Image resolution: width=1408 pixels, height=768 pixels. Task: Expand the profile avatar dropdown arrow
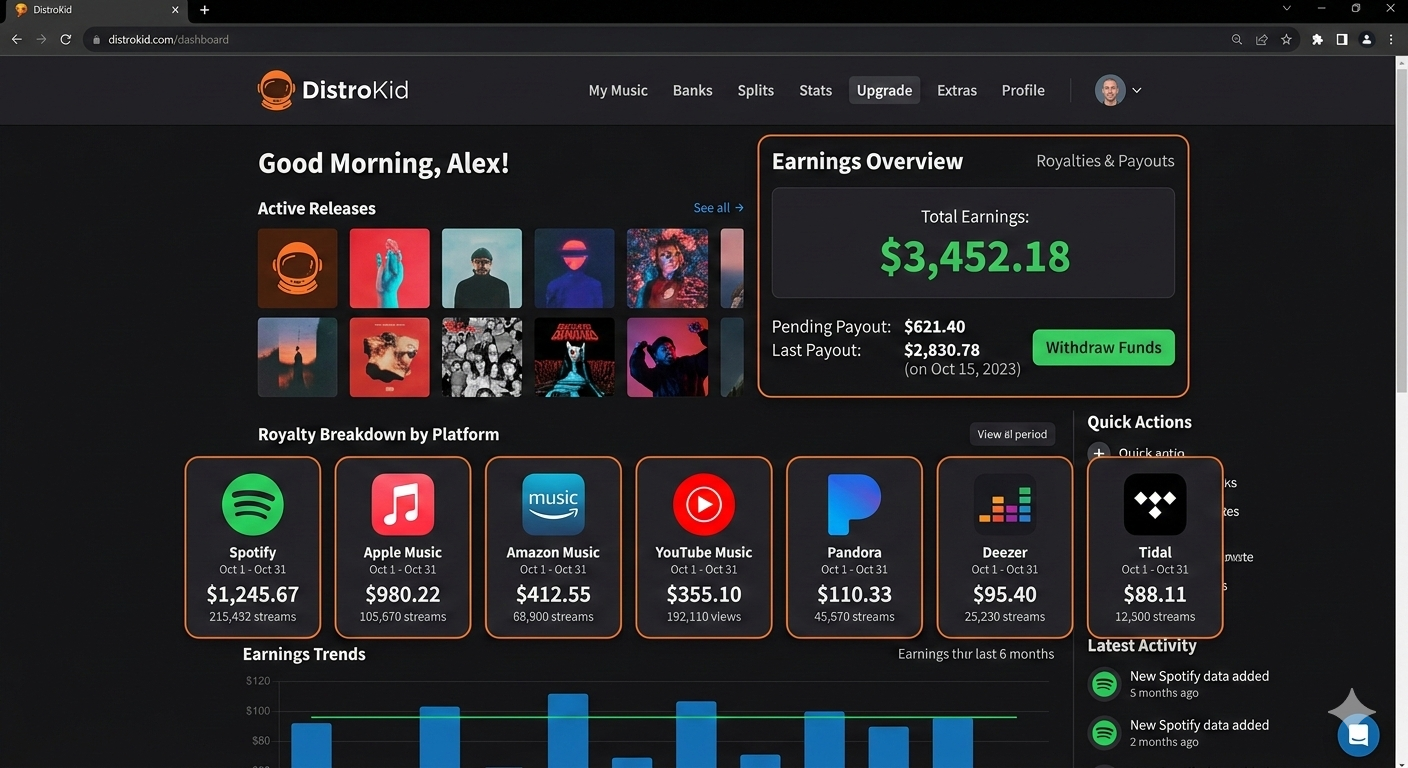click(1136, 90)
